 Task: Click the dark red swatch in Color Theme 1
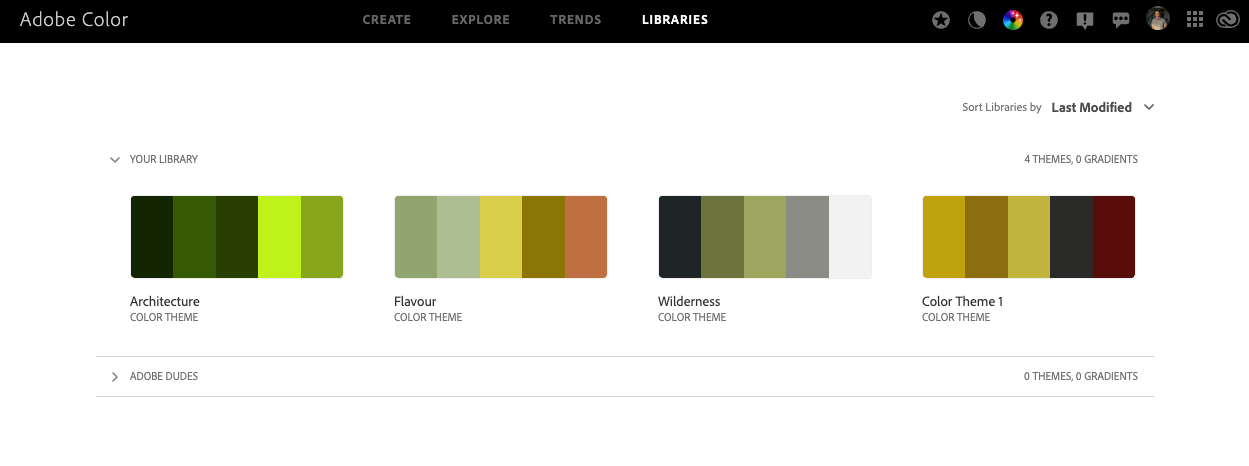click(1114, 237)
